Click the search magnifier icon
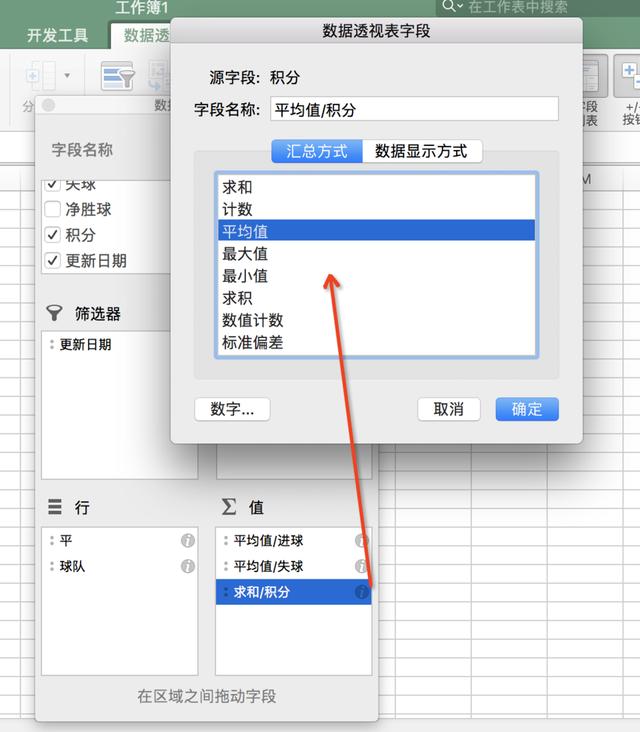Screen dimensions: 640x732 [x=451, y=7]
